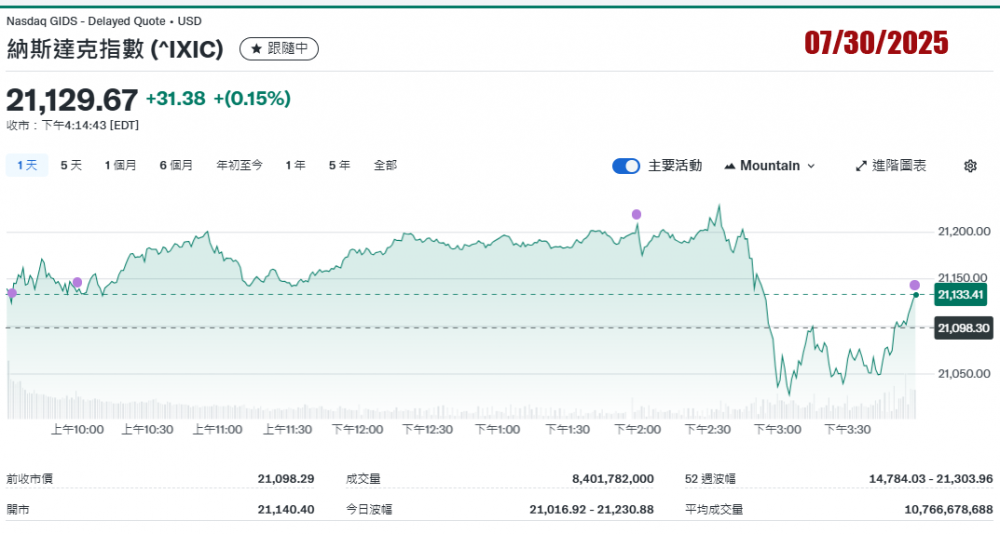Open the 進階圖表 advanced chart view
1000x534 pixels.
tap(898, 166)
